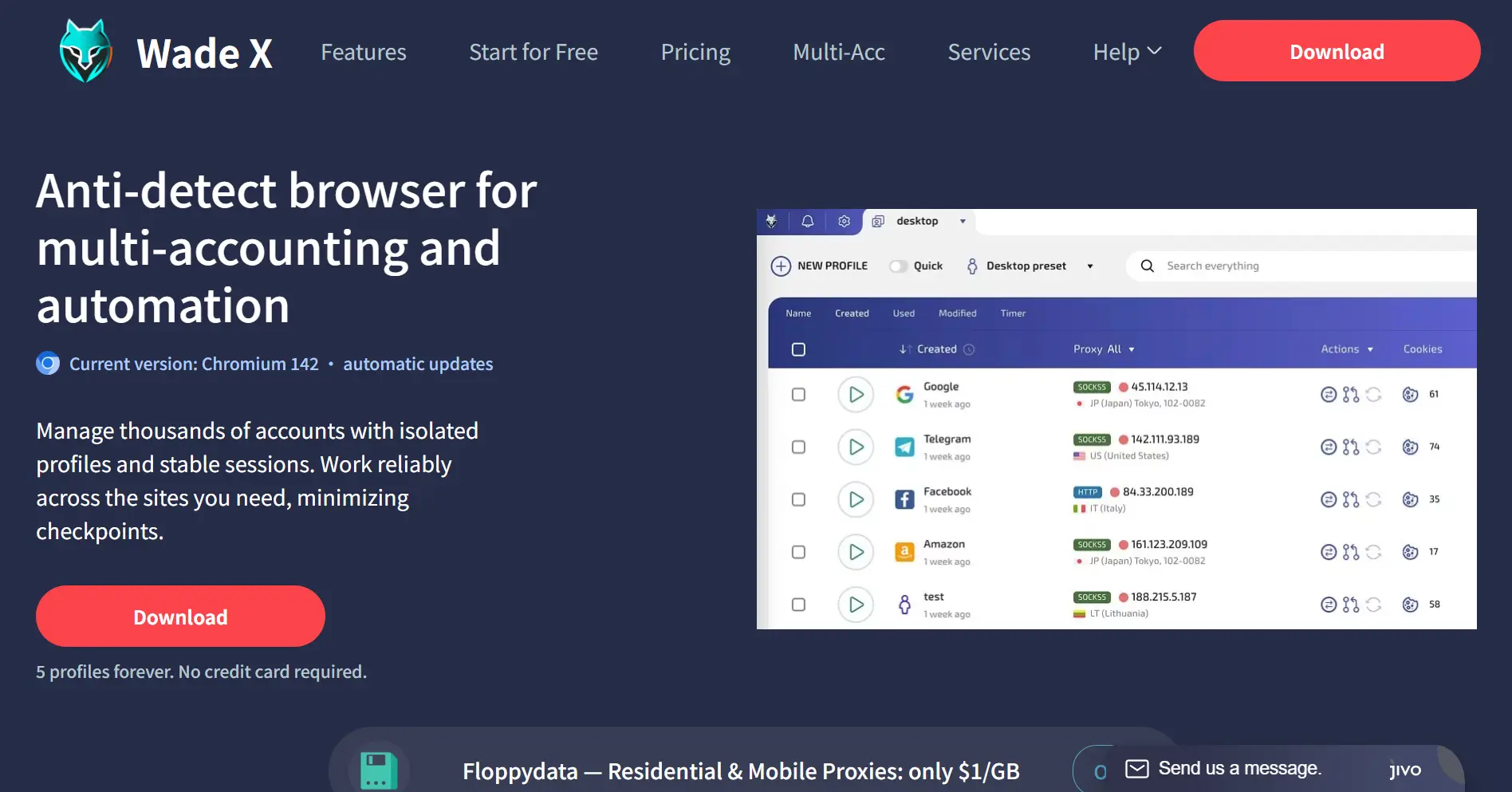This screenshot has height=792, width=1512.
Task: Tick the select-all checkbox in table header
Action: click(798, 349)
